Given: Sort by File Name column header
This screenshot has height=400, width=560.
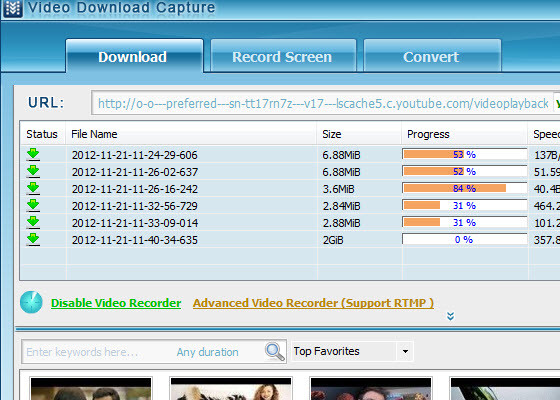Looking at the screenshot, I should pos(191,134).
